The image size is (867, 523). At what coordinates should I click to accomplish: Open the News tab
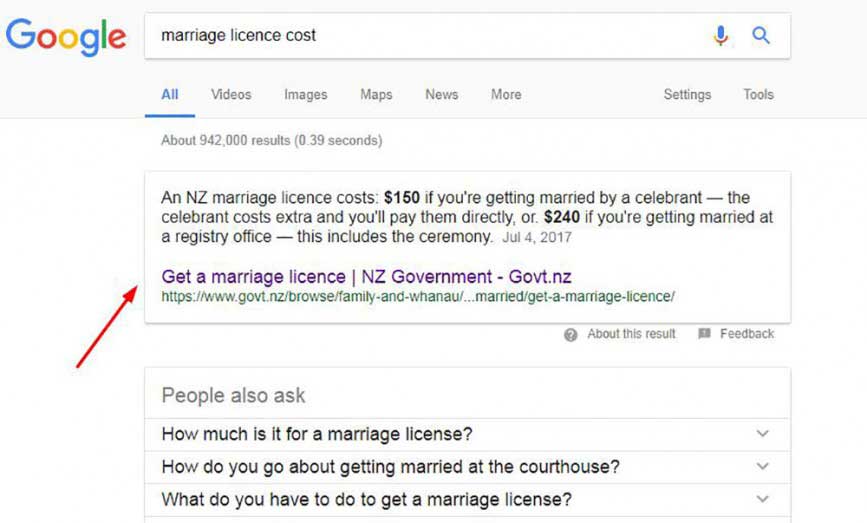[441, 95]
